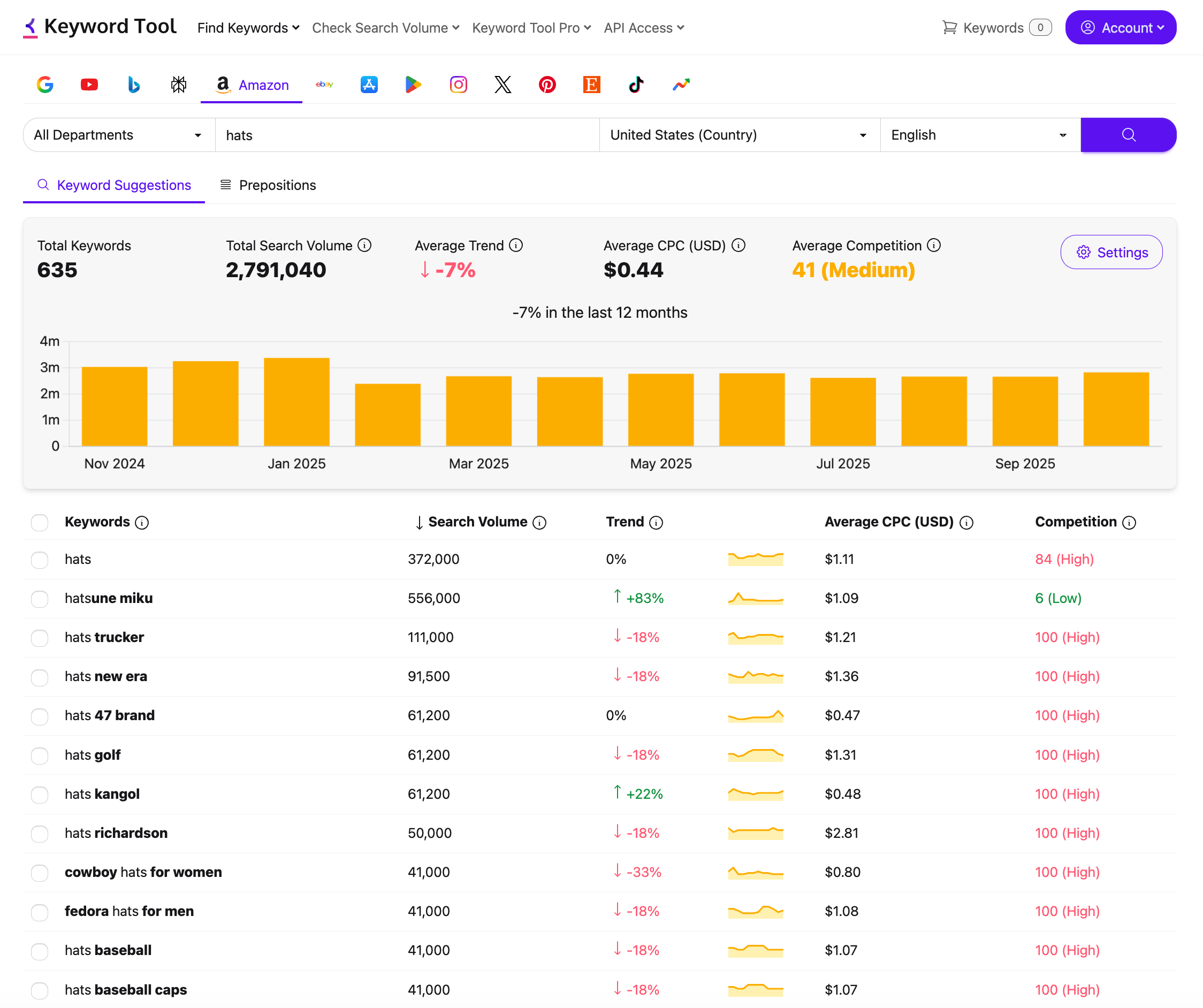
Task: Select the Amazon source tab
Action: [x=252, y=85]
